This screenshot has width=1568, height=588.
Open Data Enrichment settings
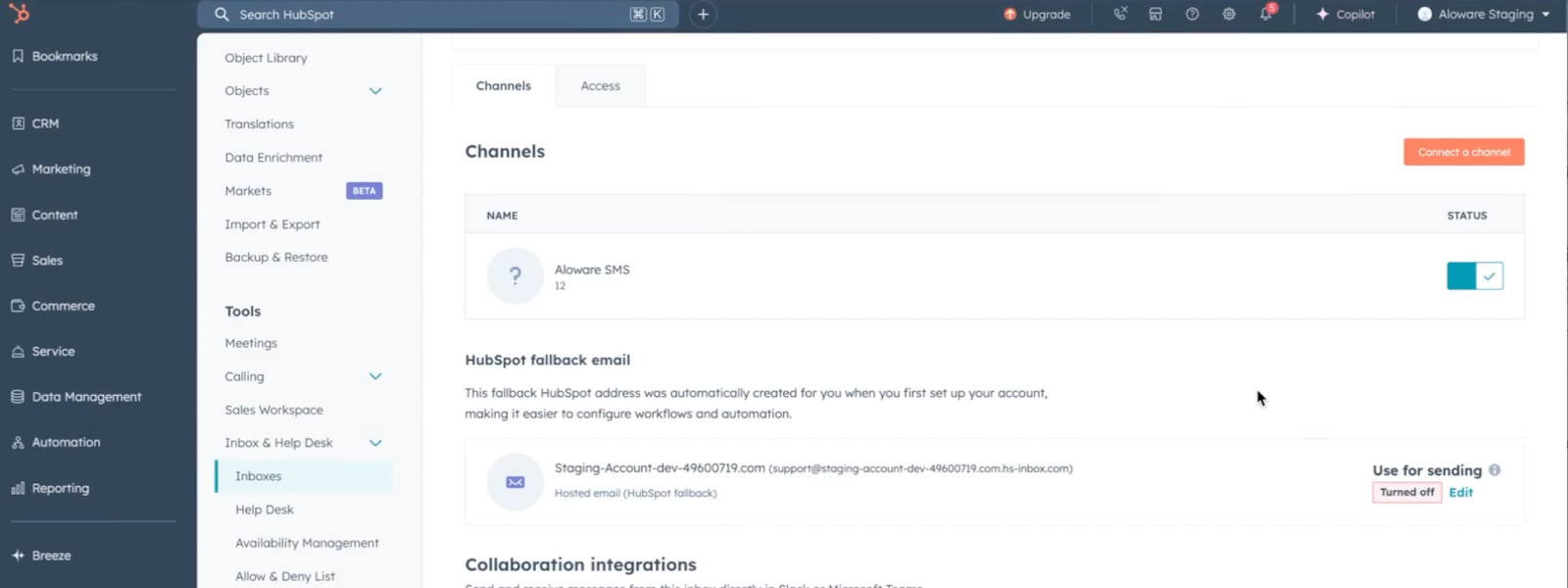click(x=273, y=158)
